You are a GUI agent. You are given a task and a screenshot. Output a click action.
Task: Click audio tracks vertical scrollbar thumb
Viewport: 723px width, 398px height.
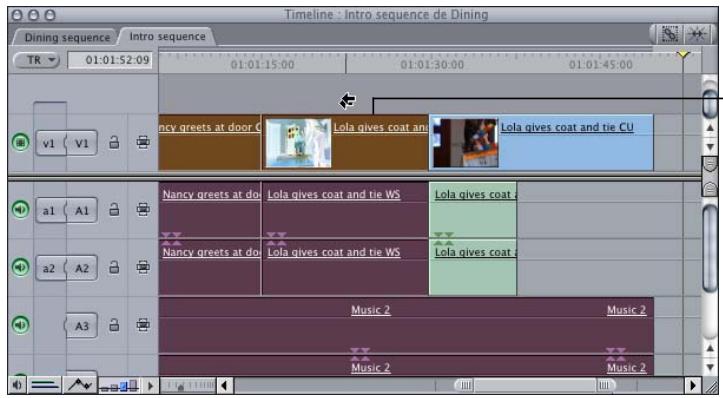coord(710,248)
